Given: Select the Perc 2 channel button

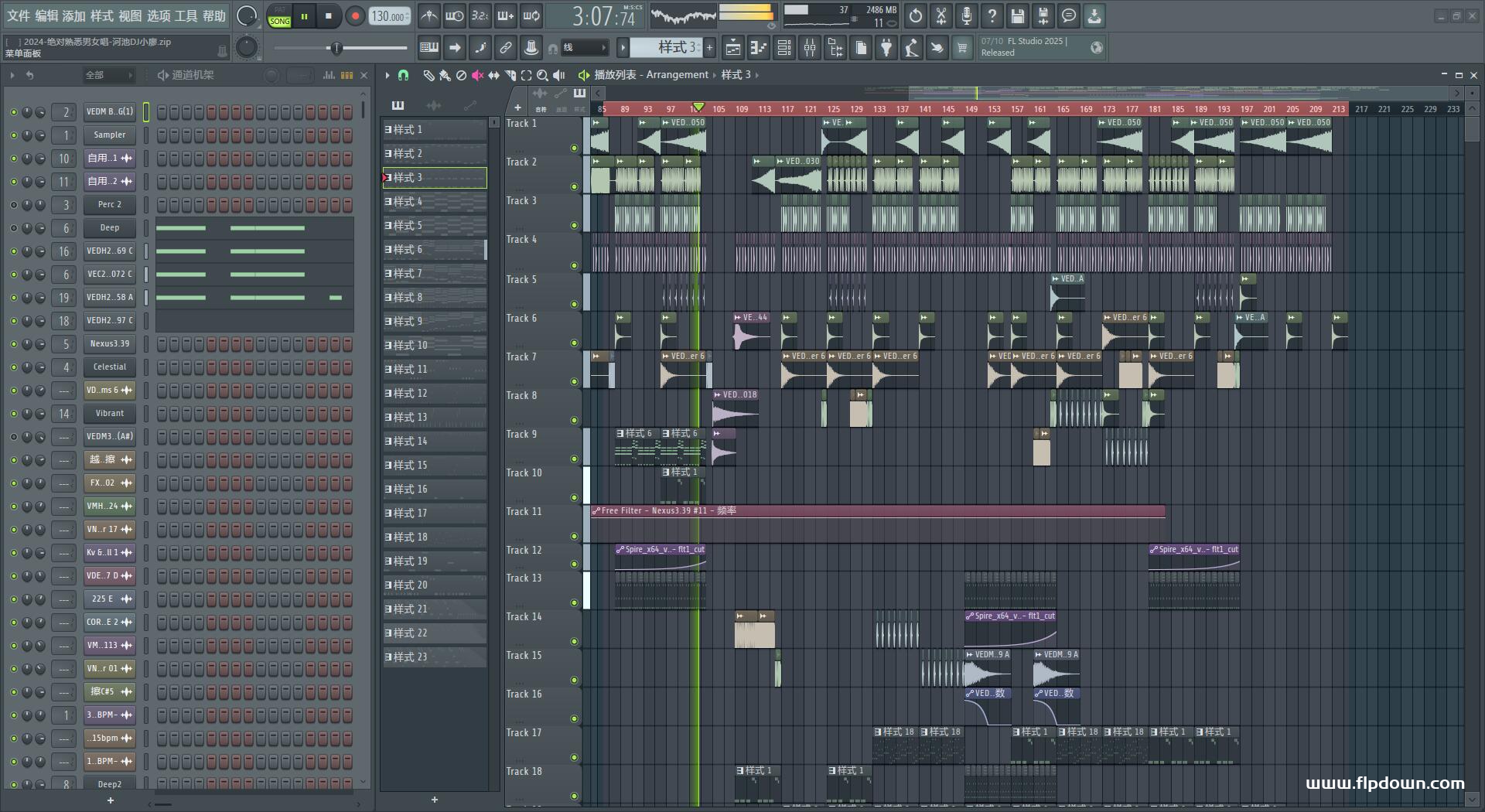Looking at the screenshot, I should [x=109, y=205].
